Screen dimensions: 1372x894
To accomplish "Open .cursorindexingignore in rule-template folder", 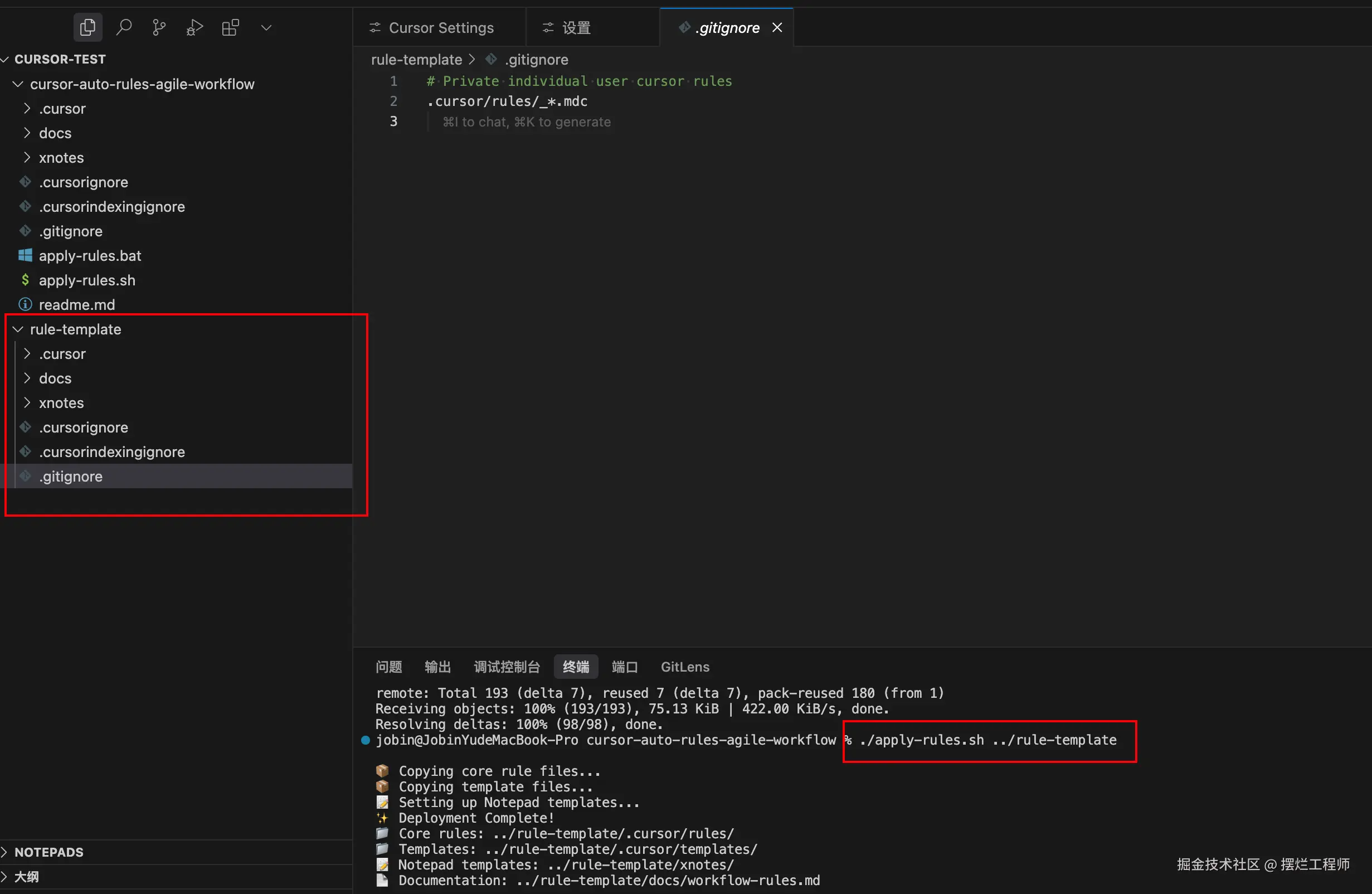I will click(112, 452).
